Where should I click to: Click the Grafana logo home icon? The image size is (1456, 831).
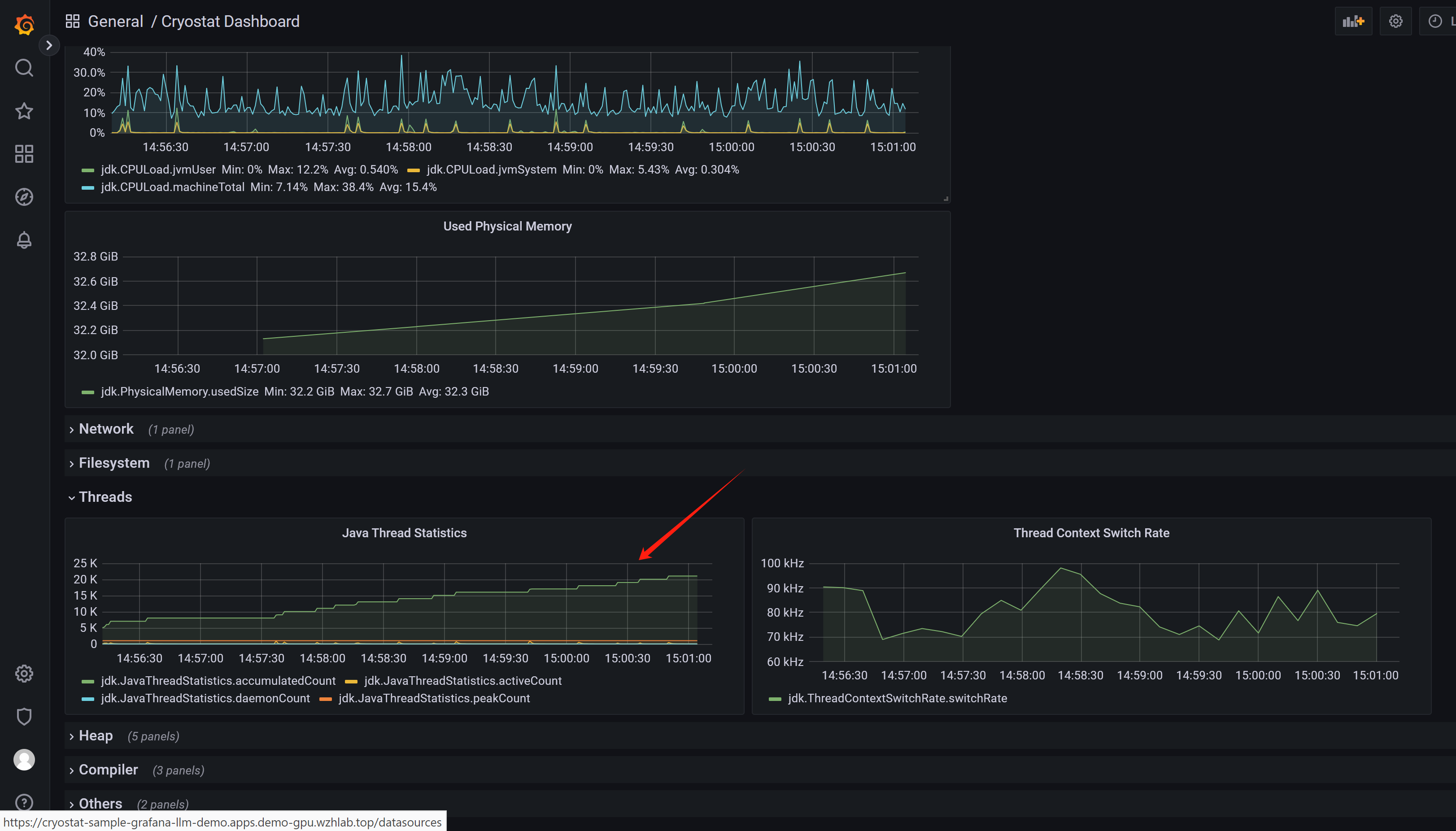coord(24,25)
